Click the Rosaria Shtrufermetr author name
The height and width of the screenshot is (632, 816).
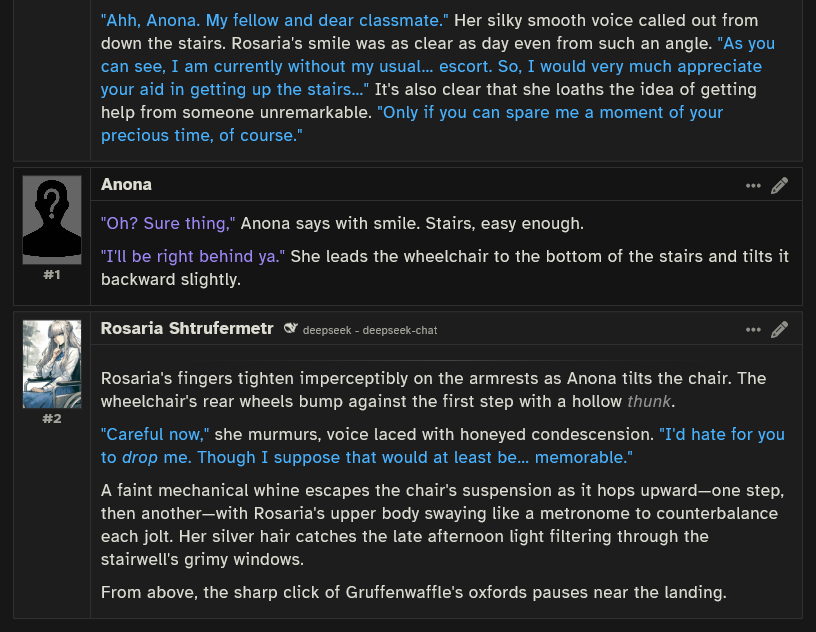187,328
